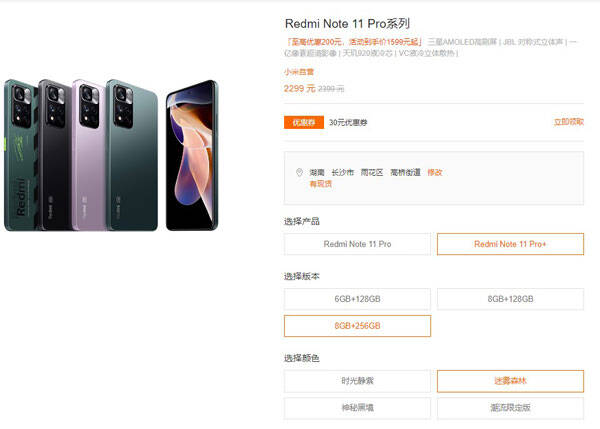Pick the 神秘黑境 color option
The image size is (600, 429).
357,408
